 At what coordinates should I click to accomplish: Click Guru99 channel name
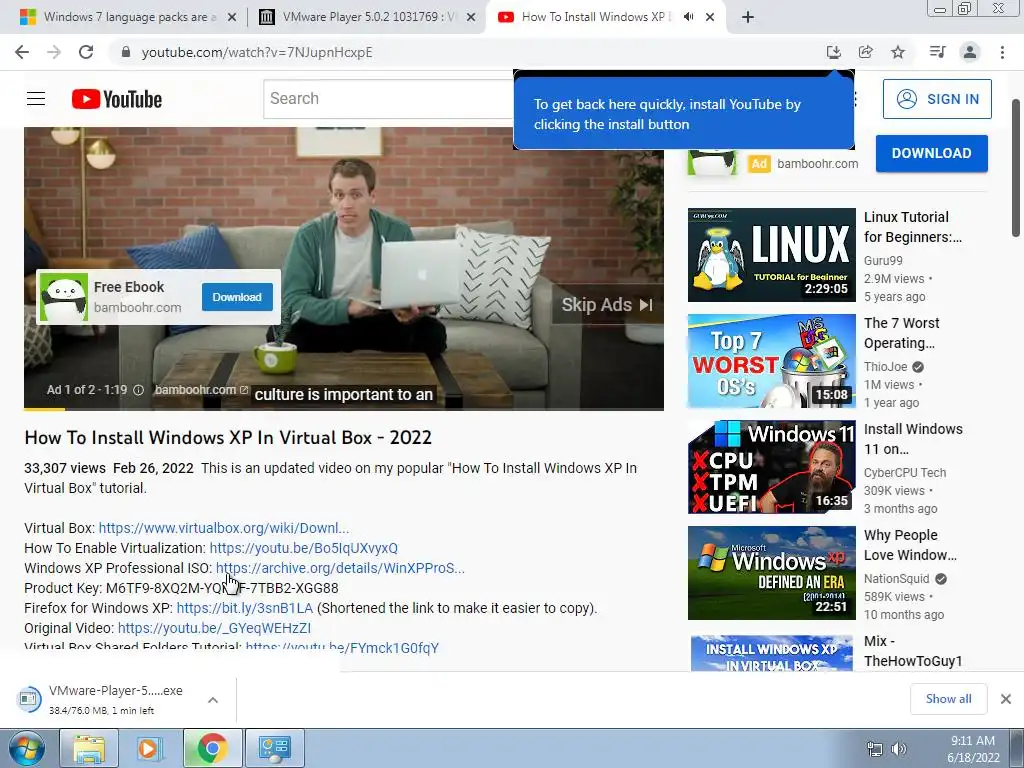(883, 261)
